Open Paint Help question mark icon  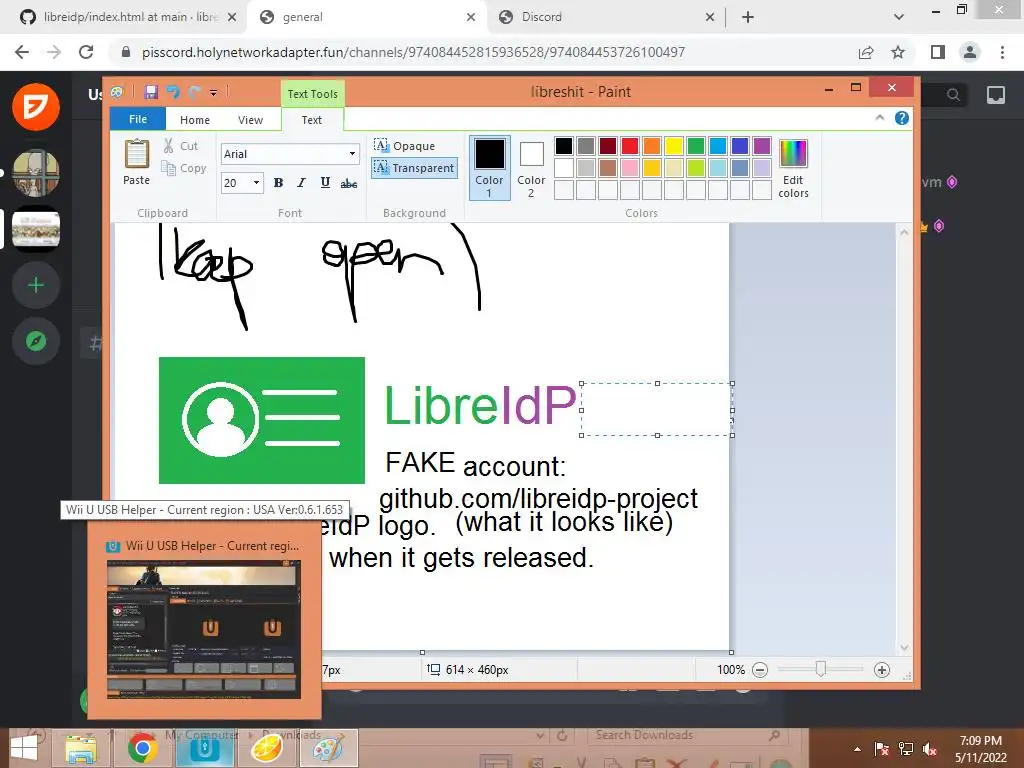point(902,118)
